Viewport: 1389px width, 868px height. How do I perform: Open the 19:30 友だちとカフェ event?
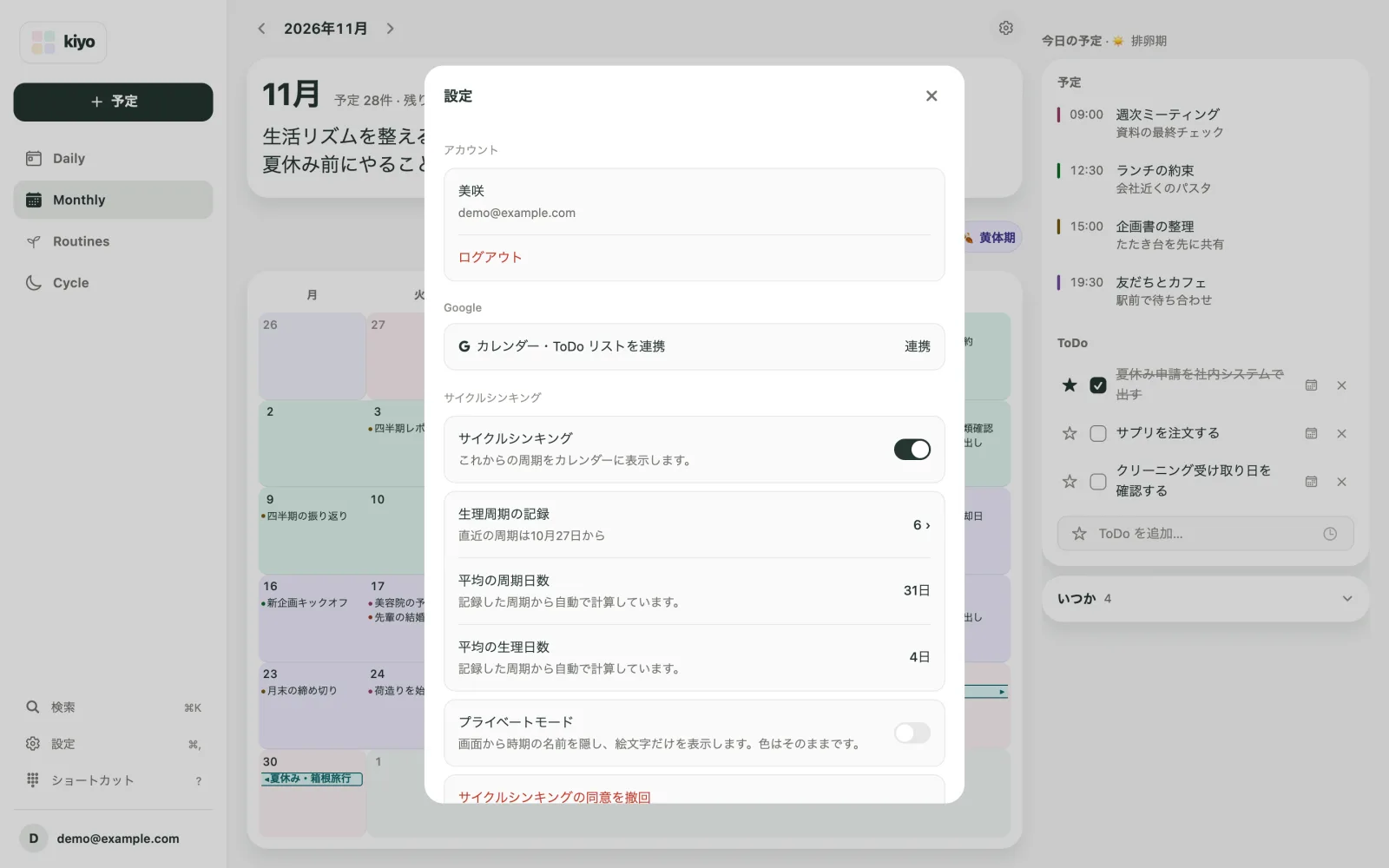[x=1205, y=291]
